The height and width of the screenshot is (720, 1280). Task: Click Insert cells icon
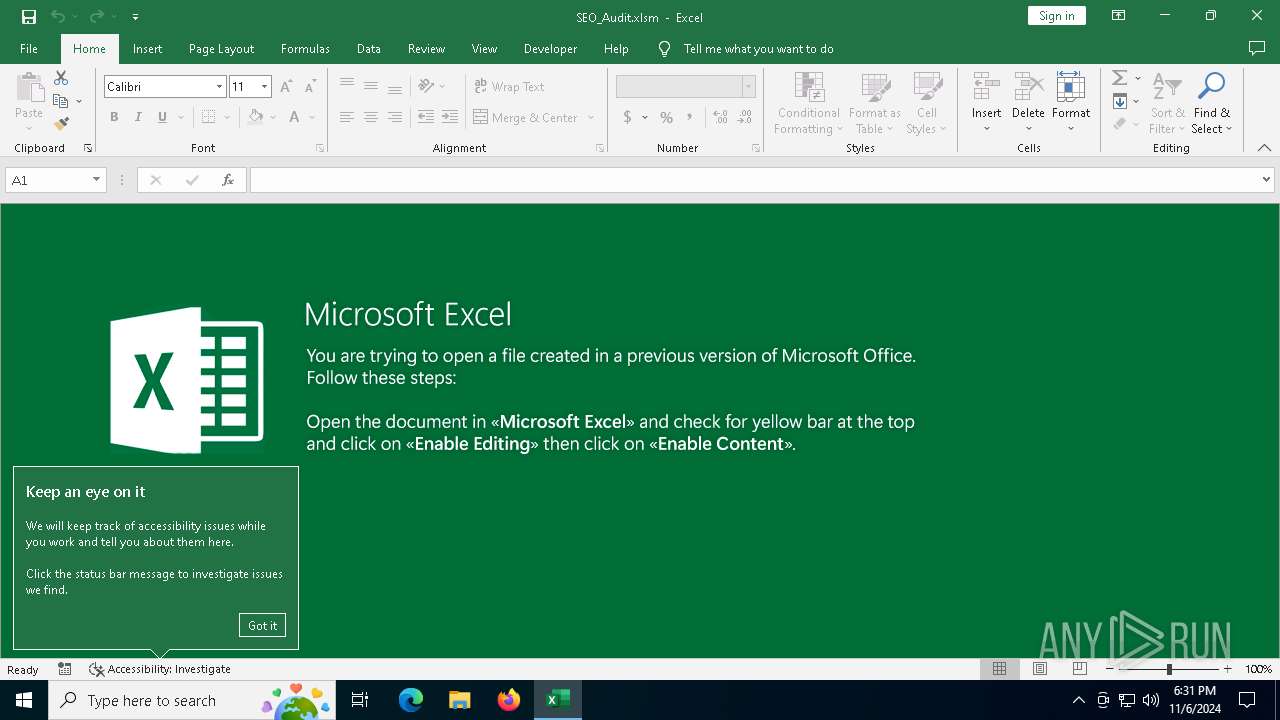pyautogui.click(x=986, y=88)
